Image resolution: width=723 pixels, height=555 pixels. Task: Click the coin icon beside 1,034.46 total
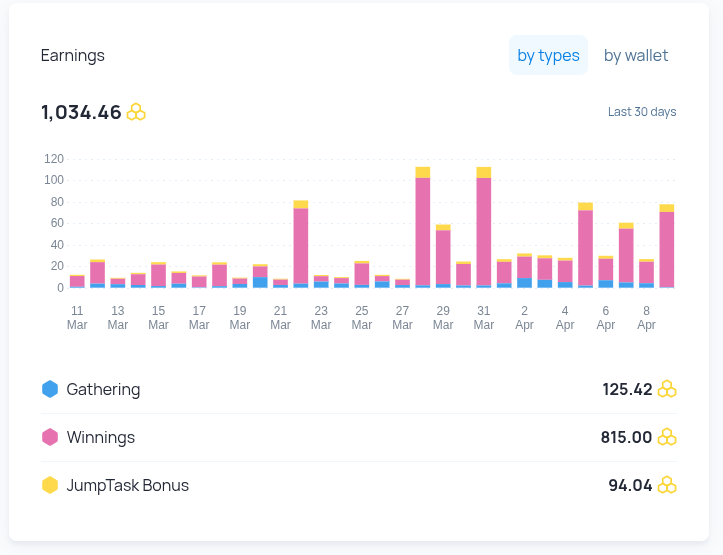click(x=136, y=112)
